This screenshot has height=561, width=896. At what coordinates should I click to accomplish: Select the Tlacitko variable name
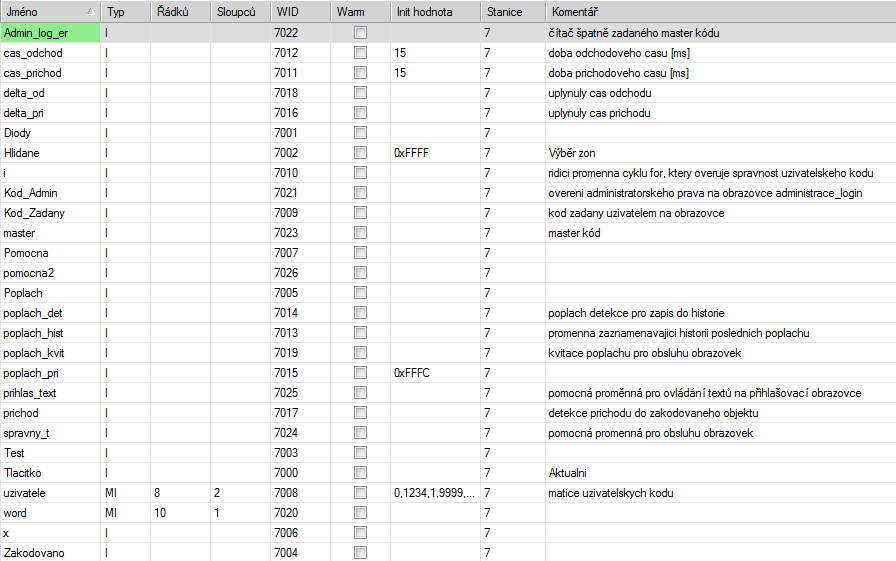(23, 473)
